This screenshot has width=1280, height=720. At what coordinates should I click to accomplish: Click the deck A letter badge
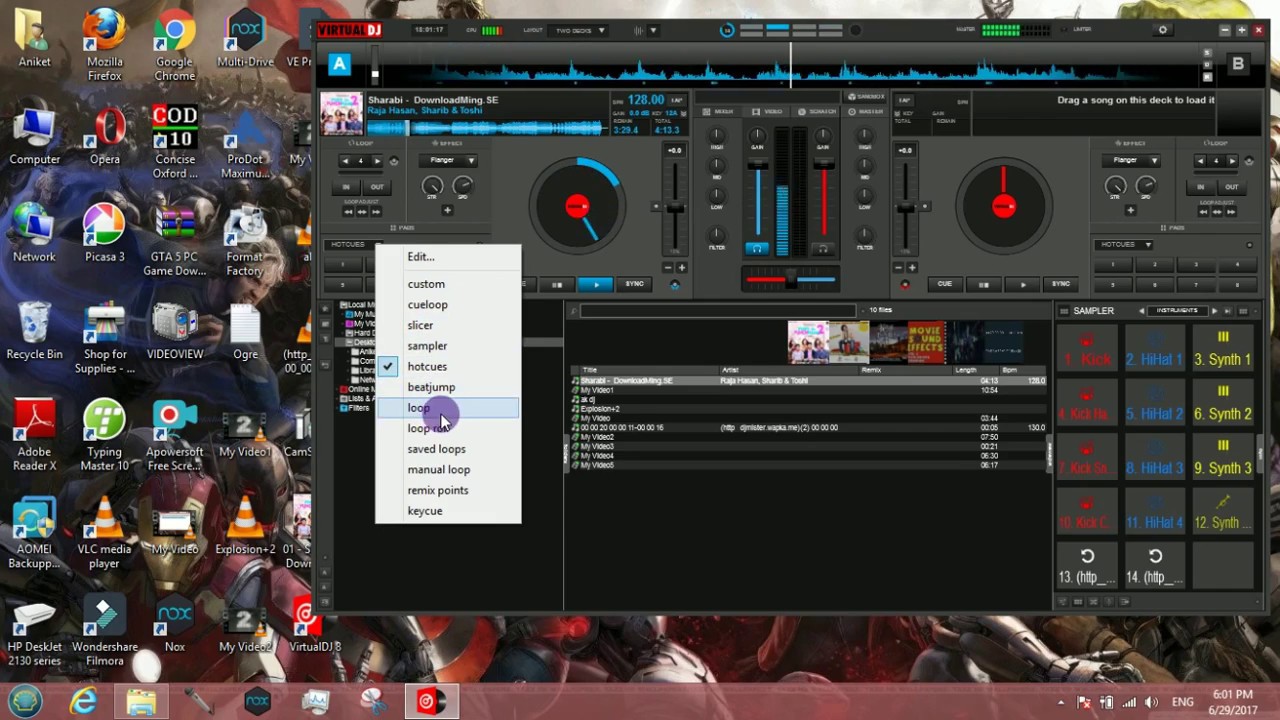click(x=339, y=65)
